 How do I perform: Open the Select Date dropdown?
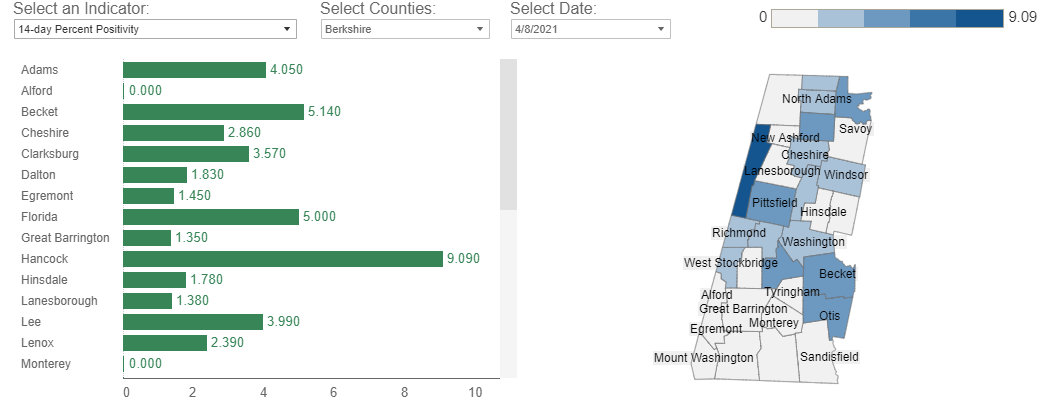590,29
